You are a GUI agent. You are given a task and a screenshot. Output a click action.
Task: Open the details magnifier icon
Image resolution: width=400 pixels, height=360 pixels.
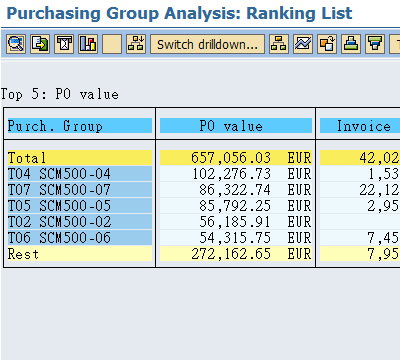tap(16, 44)
